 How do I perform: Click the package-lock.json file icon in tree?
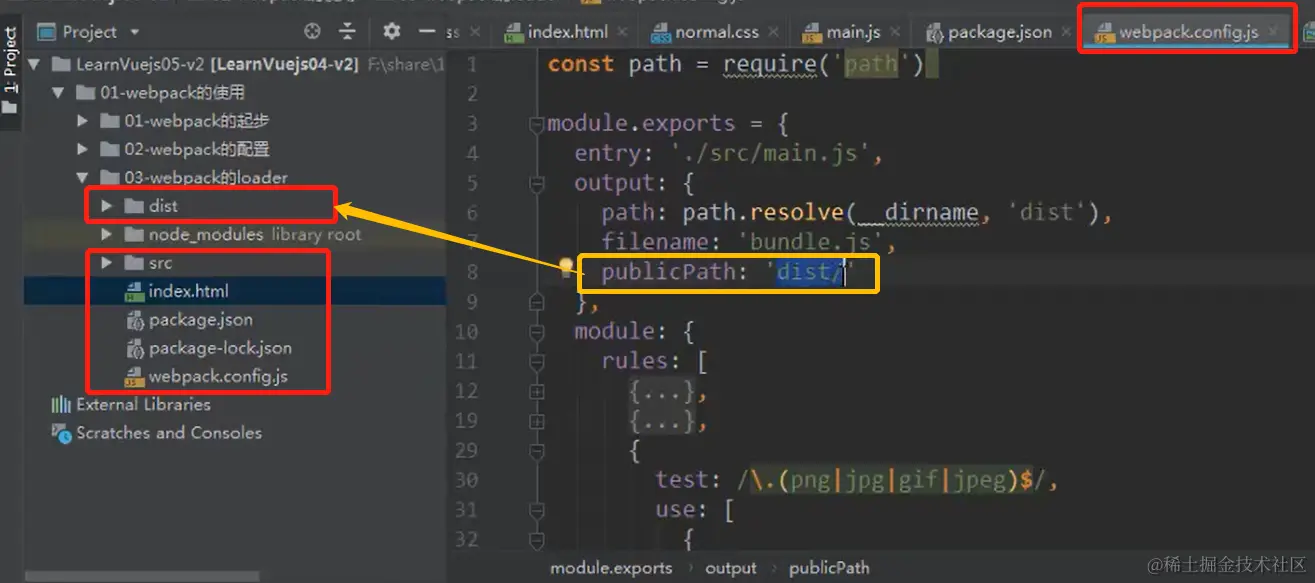[x=134, y=349]
